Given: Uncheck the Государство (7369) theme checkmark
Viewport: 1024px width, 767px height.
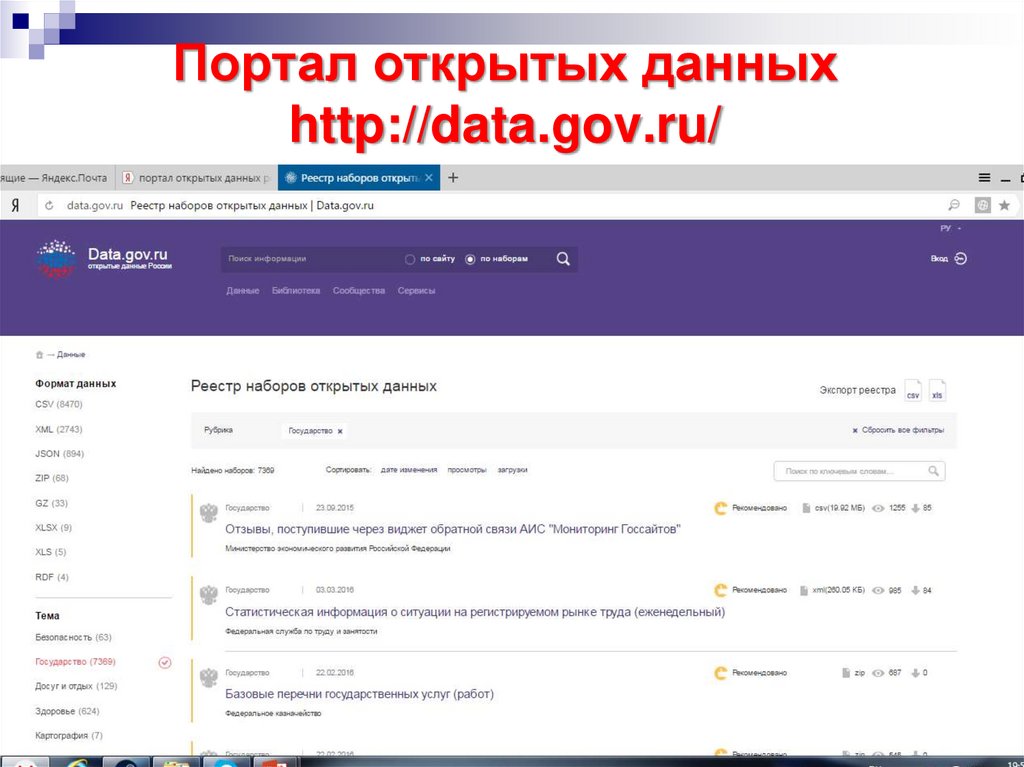Looking at the screenshot, I should point(165,662).
